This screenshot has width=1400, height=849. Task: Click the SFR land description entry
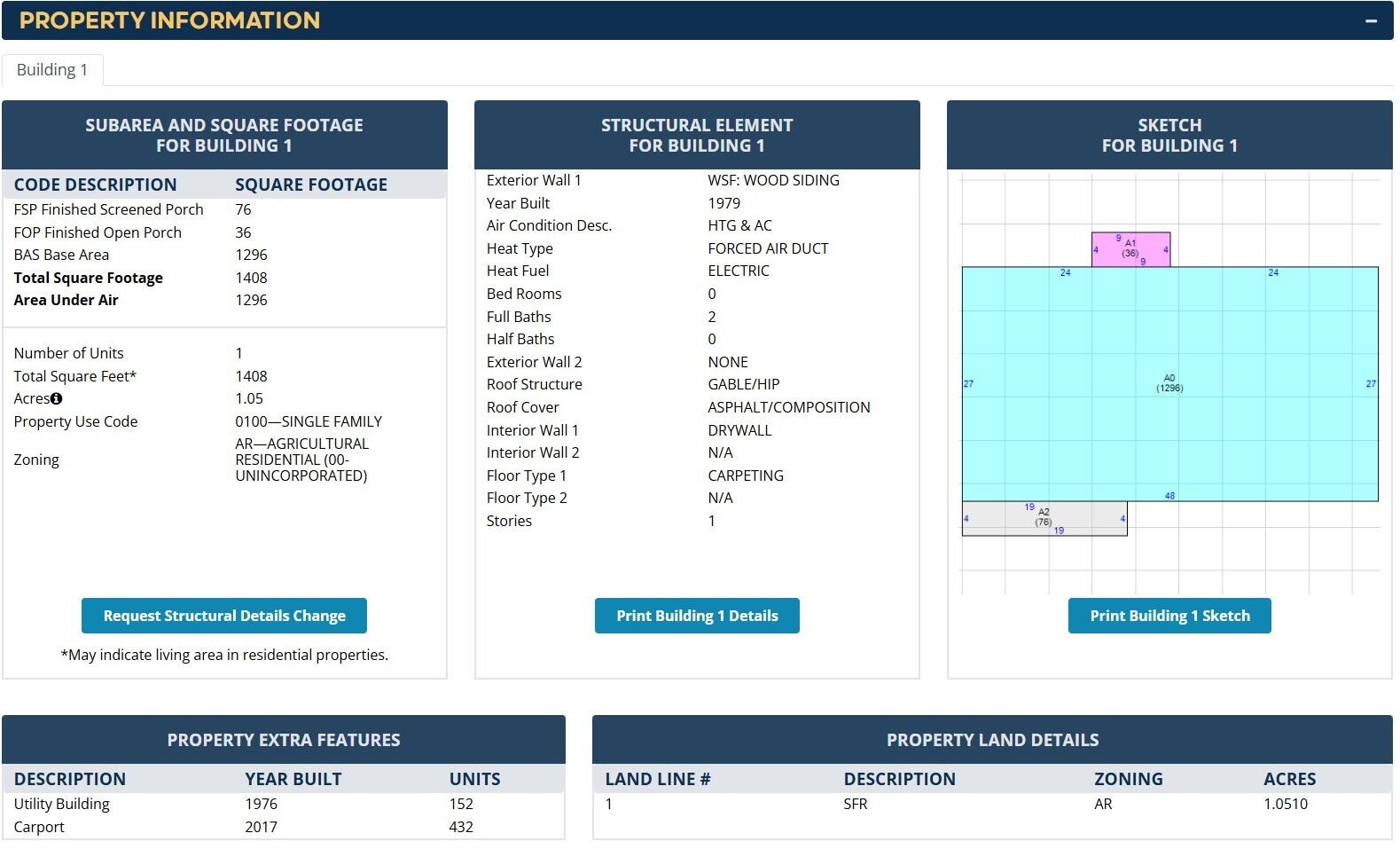pyautogui.click(x=855, y=804)
